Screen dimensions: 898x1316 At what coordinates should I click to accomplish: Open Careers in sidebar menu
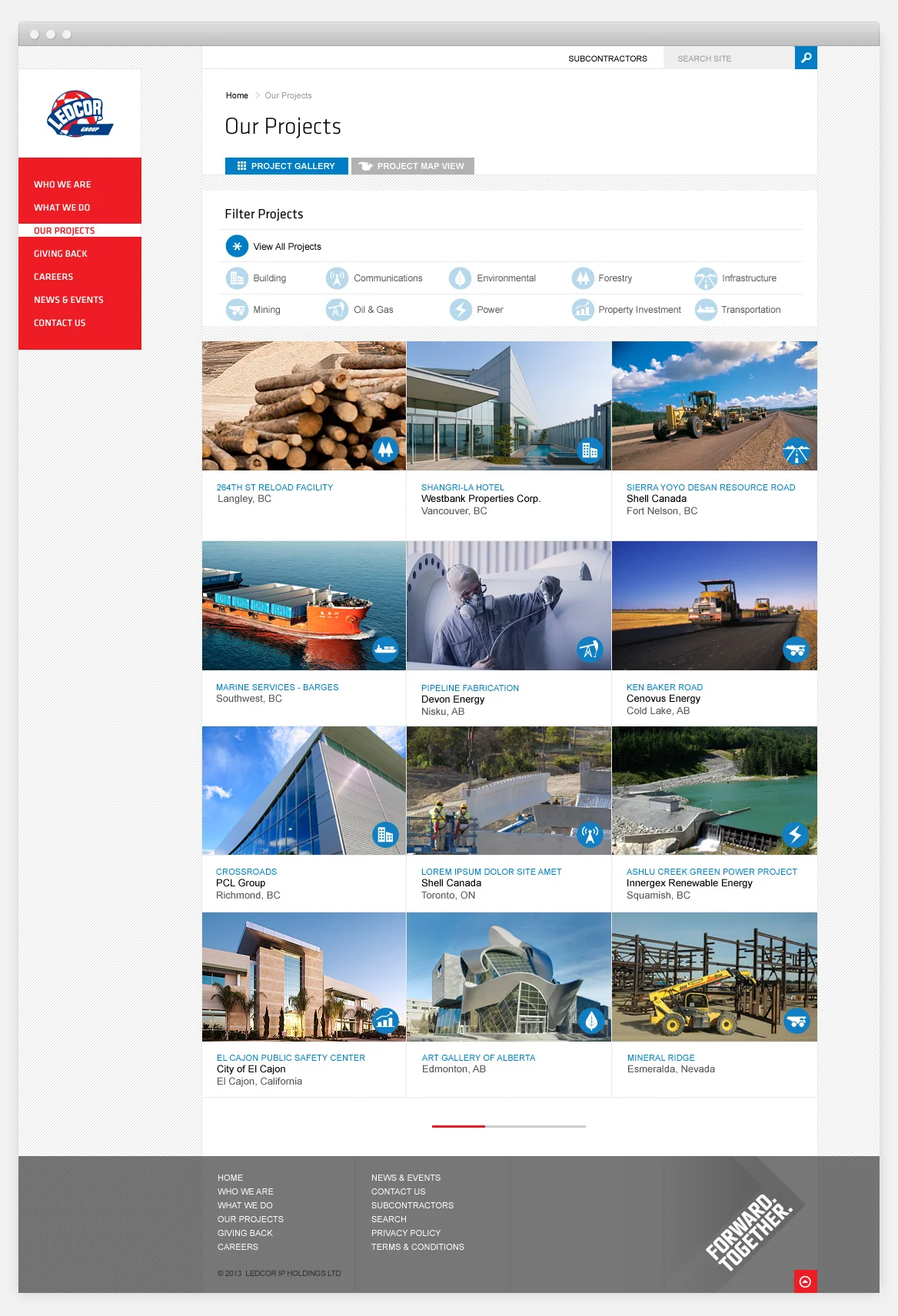[53, 277]
